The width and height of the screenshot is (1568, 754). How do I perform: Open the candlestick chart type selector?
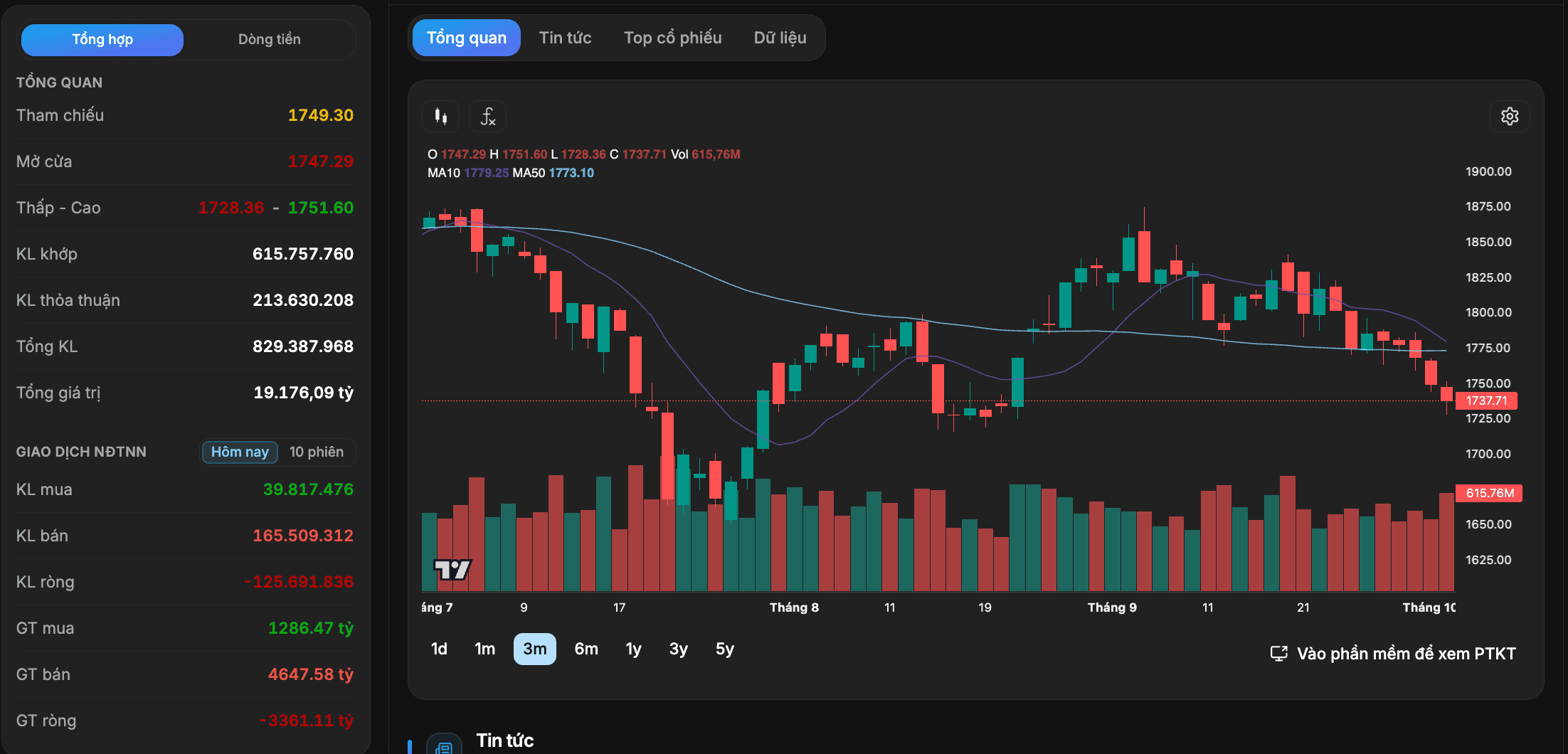pos(441,116)
